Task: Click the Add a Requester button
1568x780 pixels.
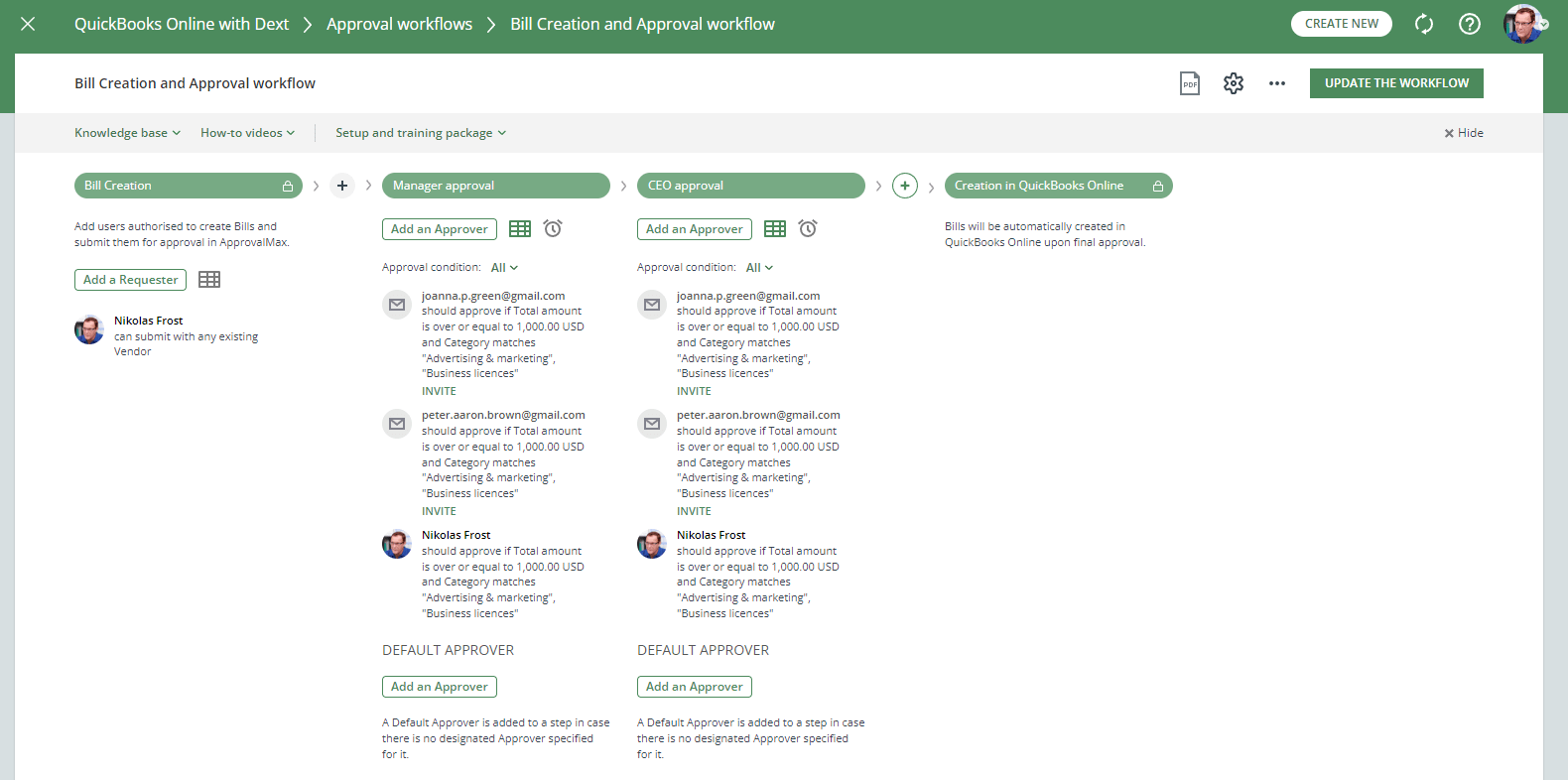Action: click(130, 280)
